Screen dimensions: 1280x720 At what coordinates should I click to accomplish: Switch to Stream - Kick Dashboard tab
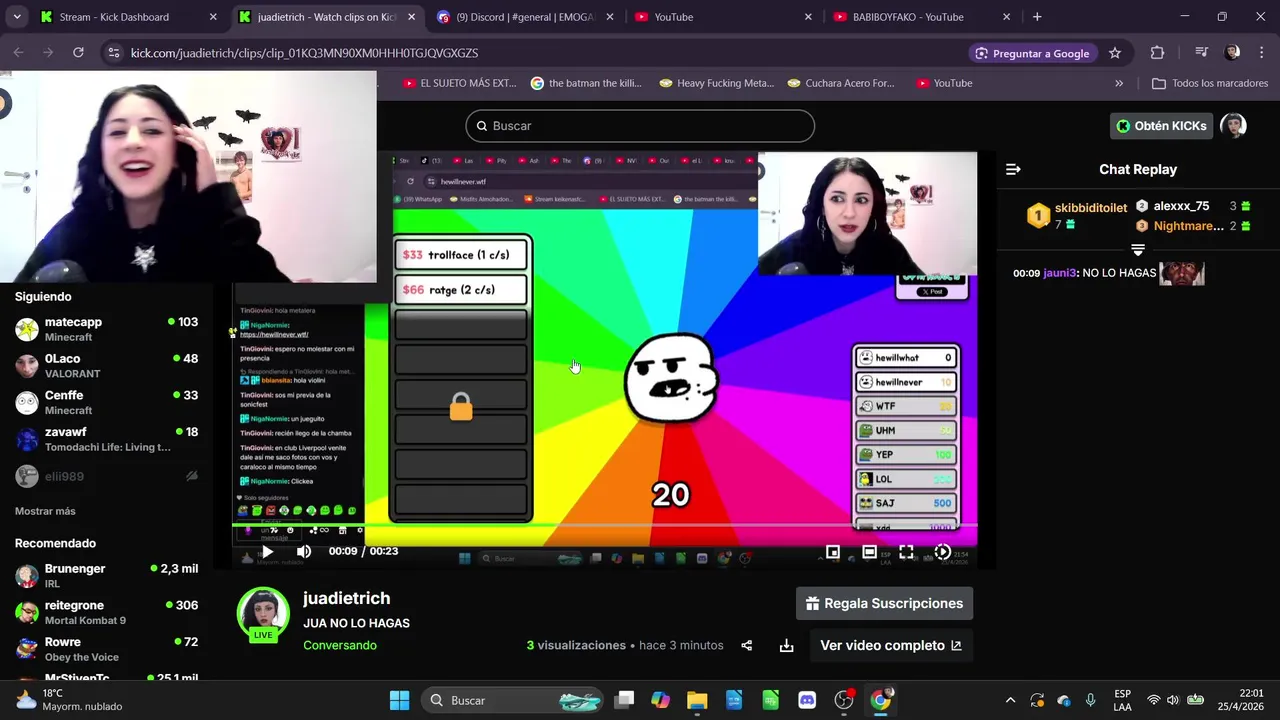coord(128,17)
